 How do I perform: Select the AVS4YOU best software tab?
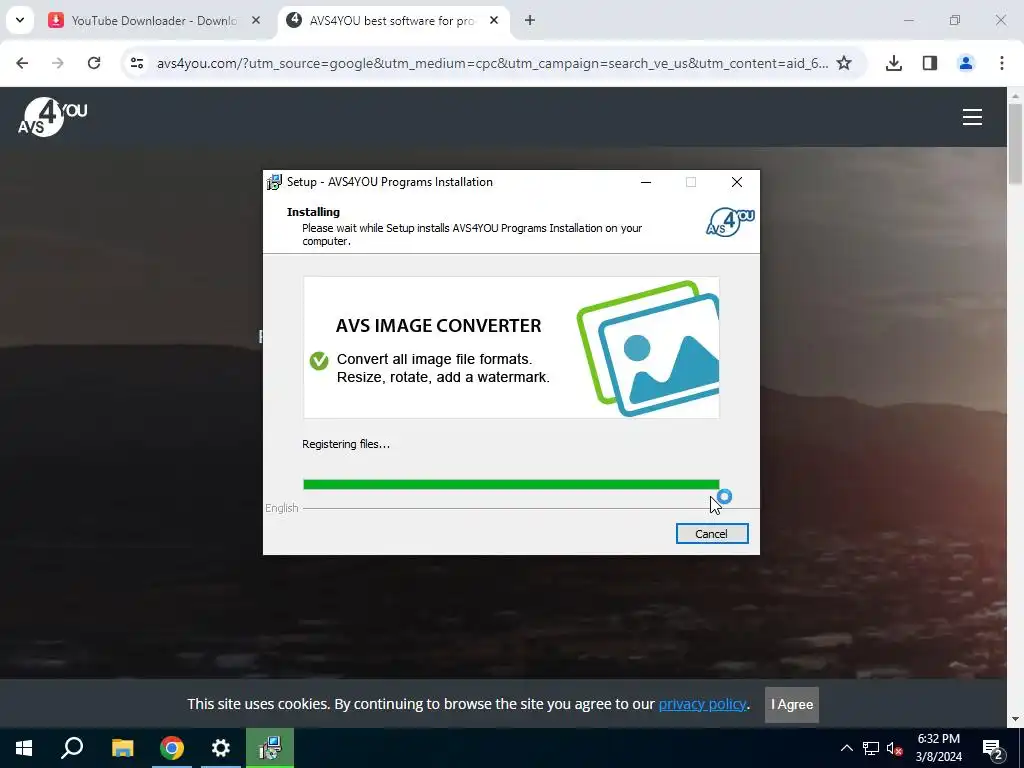392,20
